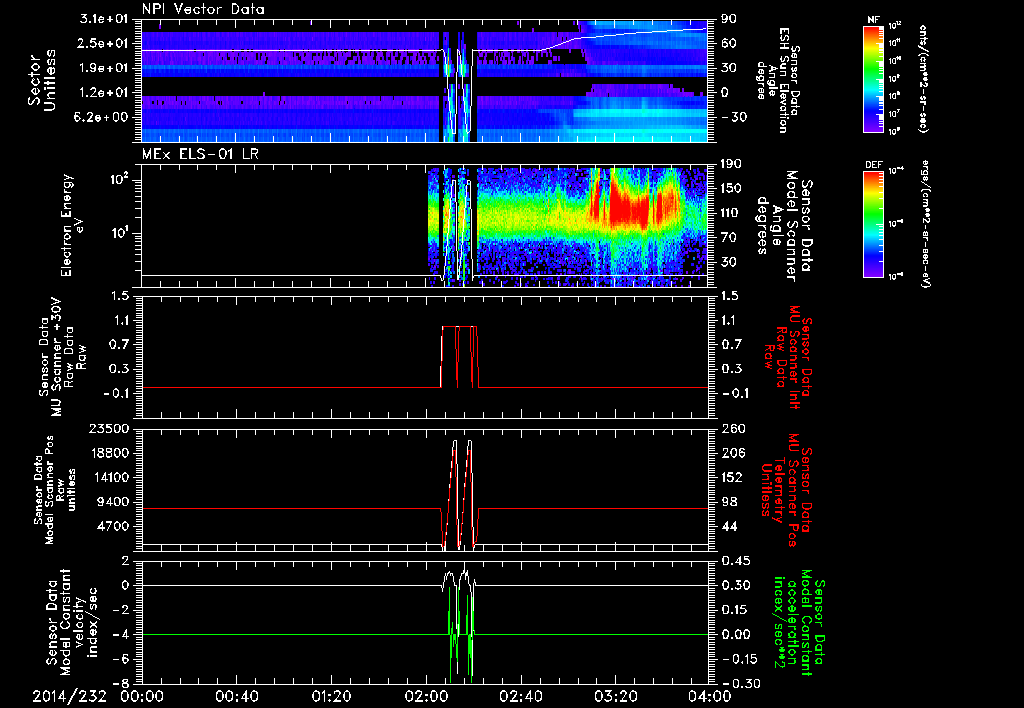Click the '260' telemetry tick value

pos(732,428)
